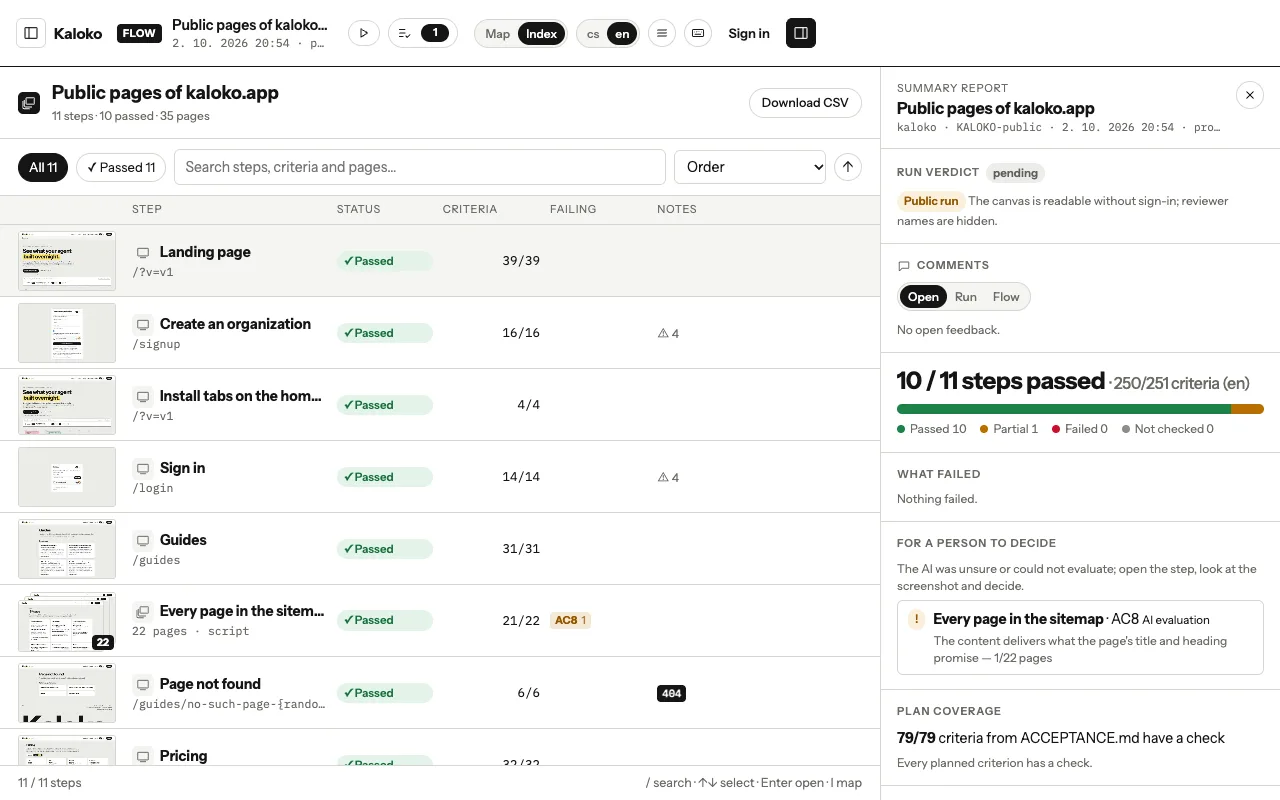Click the steps passed progress bar
This screenshot has height=800, width=1280.
pyautogui.click(x=1080, y=408)
